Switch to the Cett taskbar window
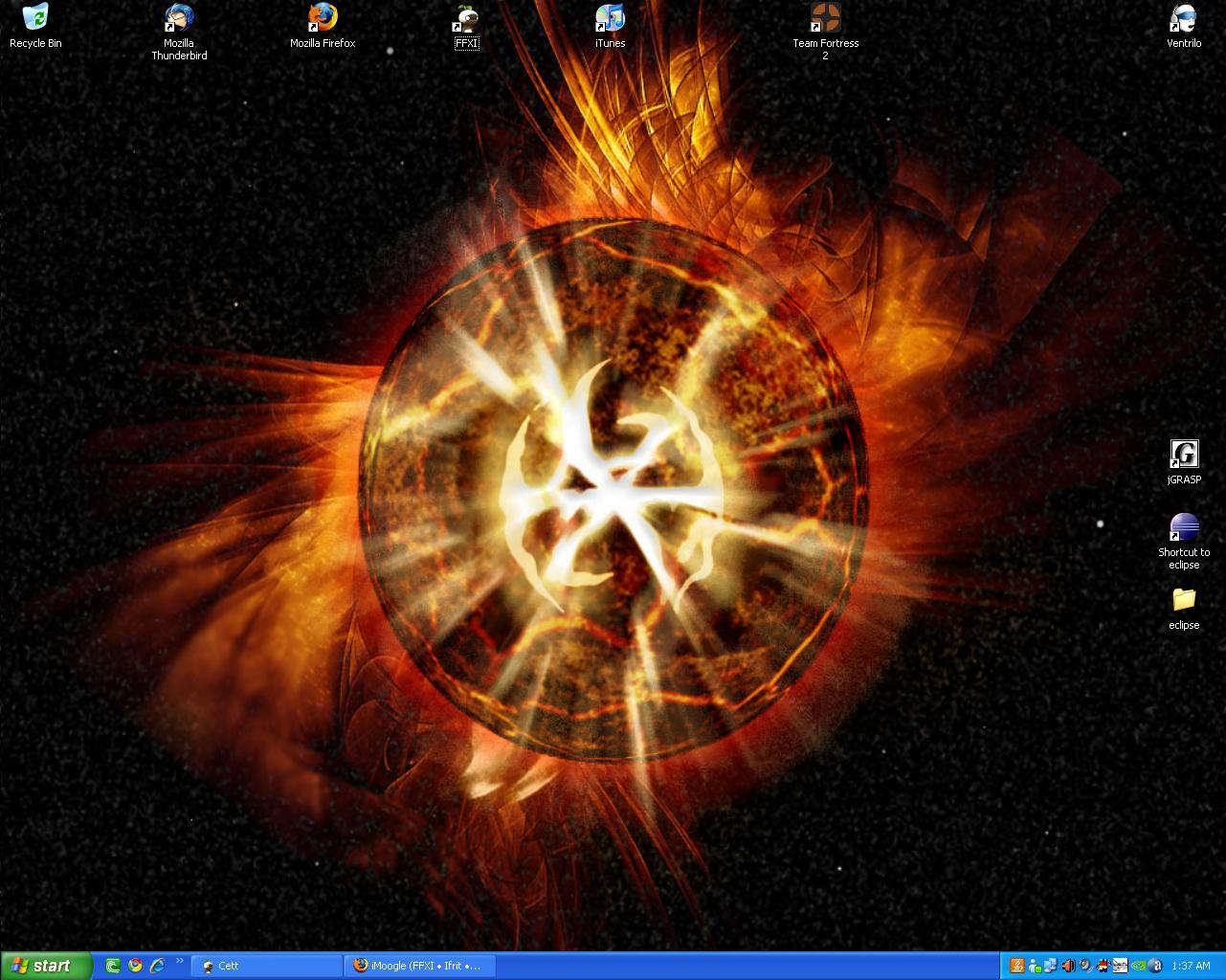Screen dimensions: 1226x980 pyautogui.click(x=266, y=966)
